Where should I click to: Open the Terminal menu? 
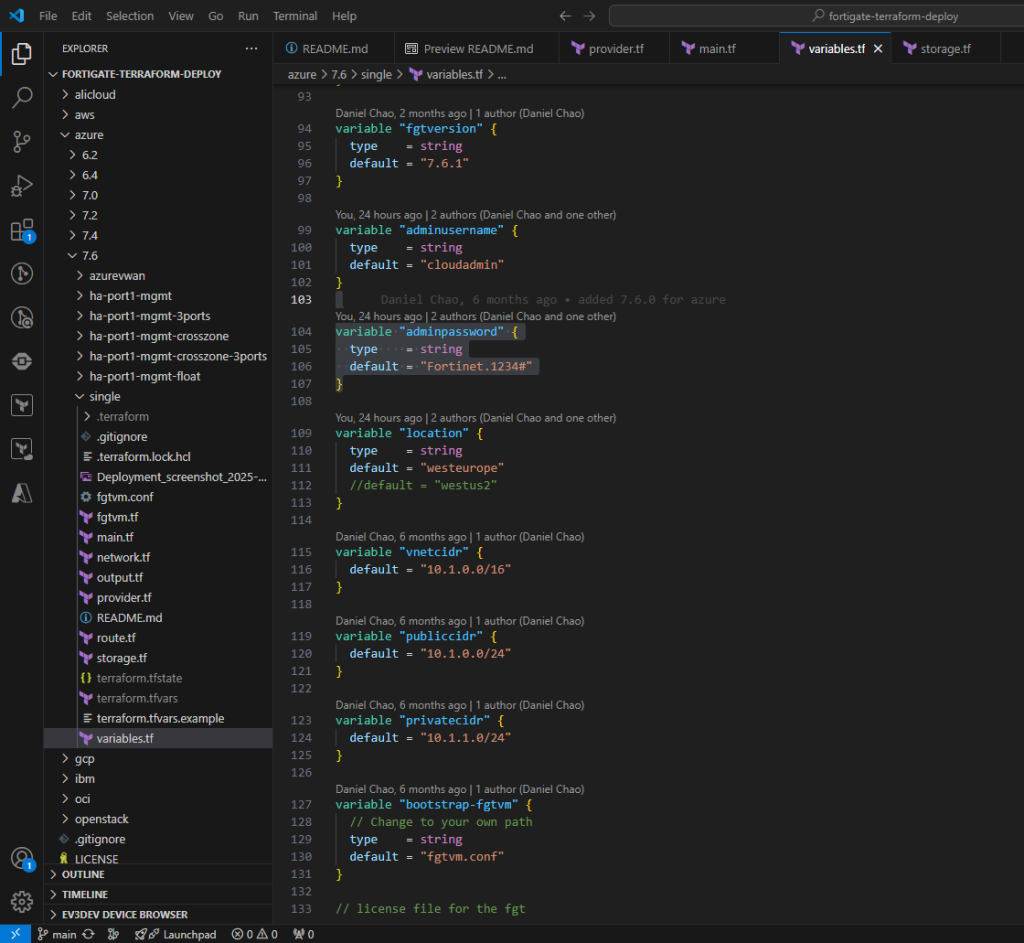click(x=295, y=16)
